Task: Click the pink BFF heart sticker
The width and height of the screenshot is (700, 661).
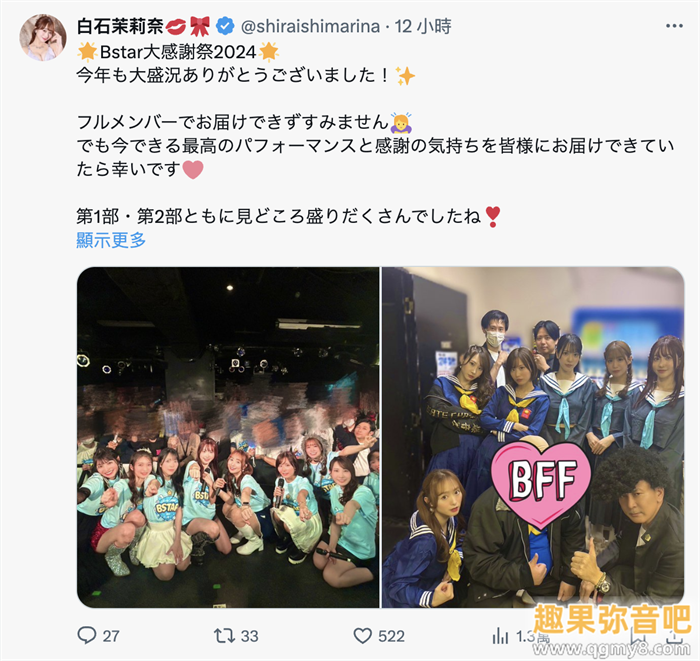Action: coord(542,482)
